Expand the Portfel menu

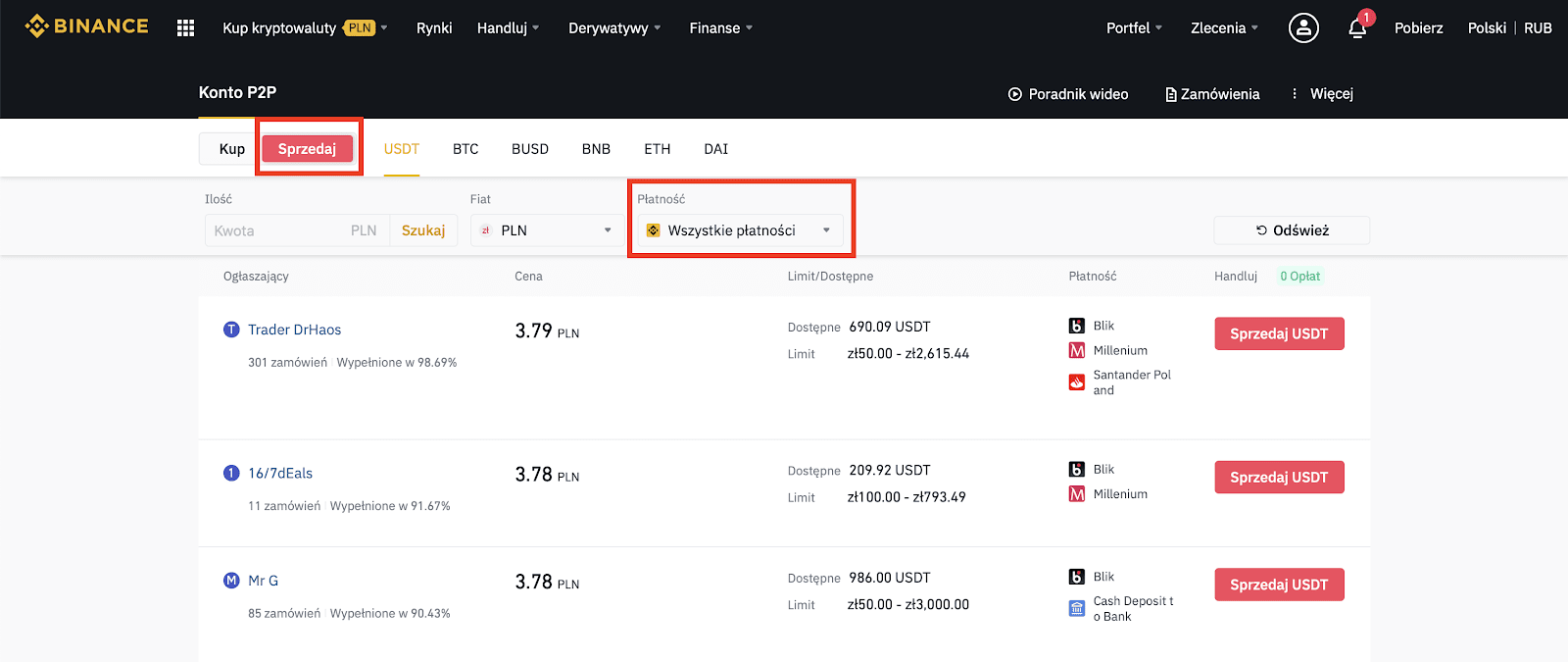click(x=1134, y=27)
